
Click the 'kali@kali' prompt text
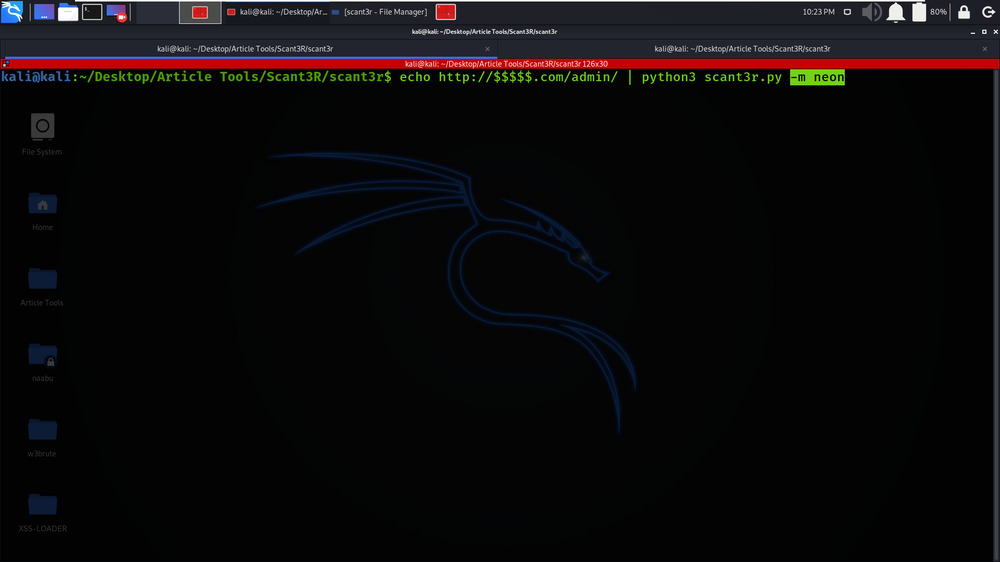click(36, 77)
